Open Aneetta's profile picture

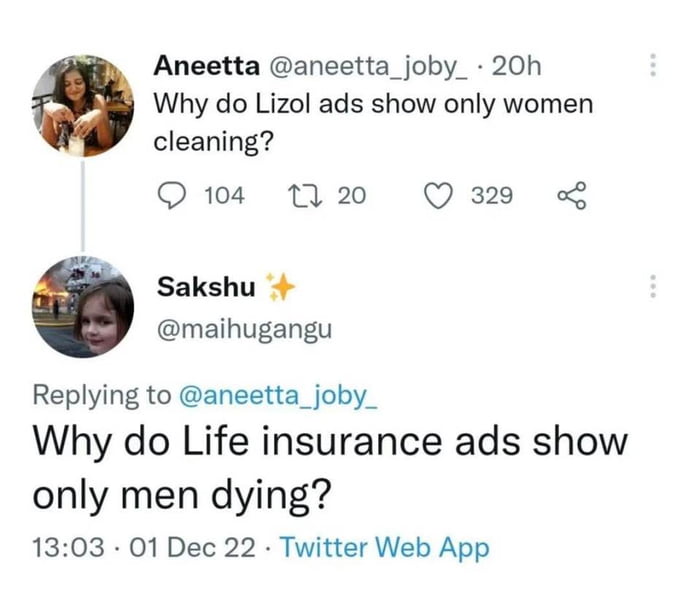click(x=82, y=106)
